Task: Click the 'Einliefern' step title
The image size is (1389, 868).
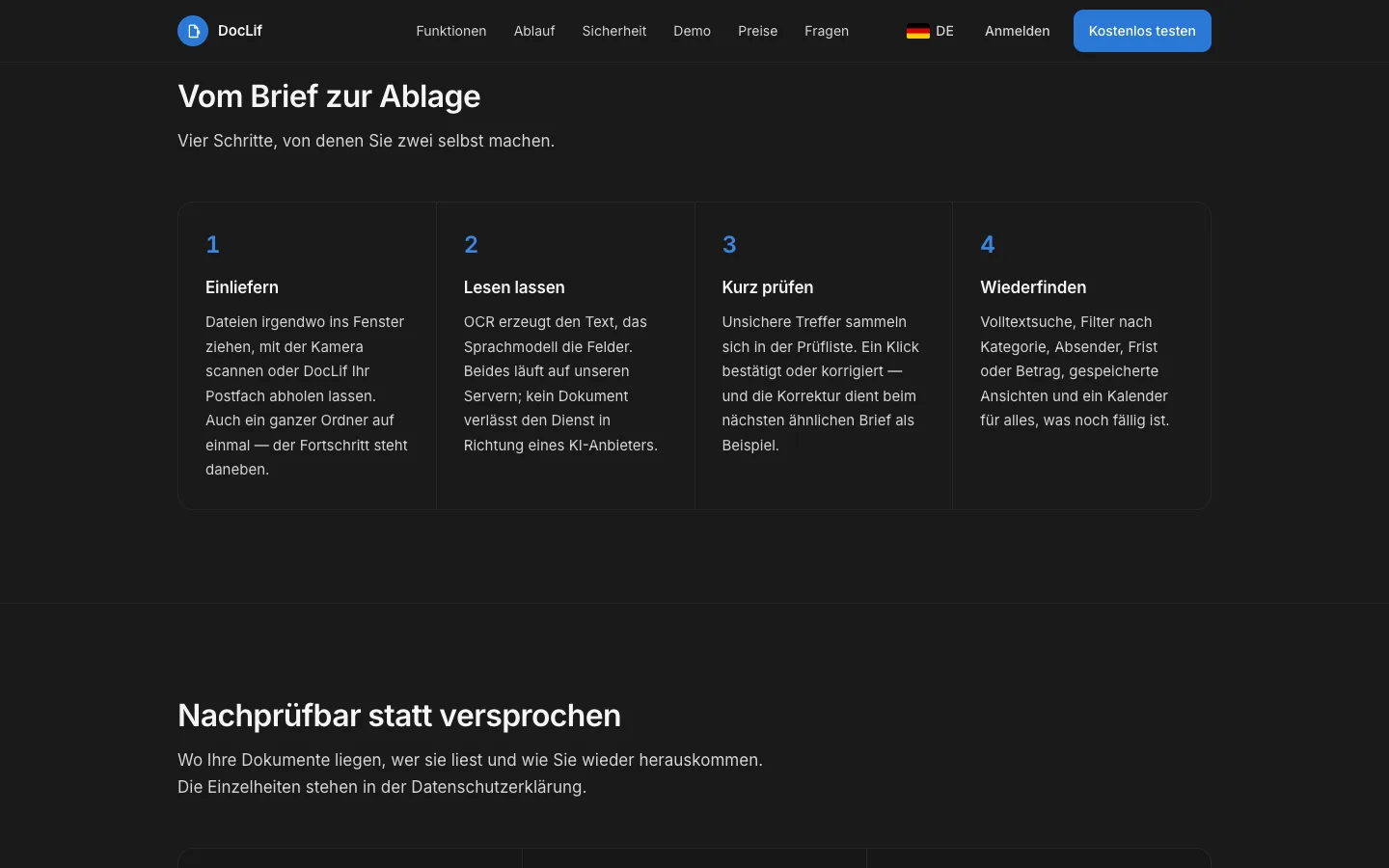Action: [242, 287]
